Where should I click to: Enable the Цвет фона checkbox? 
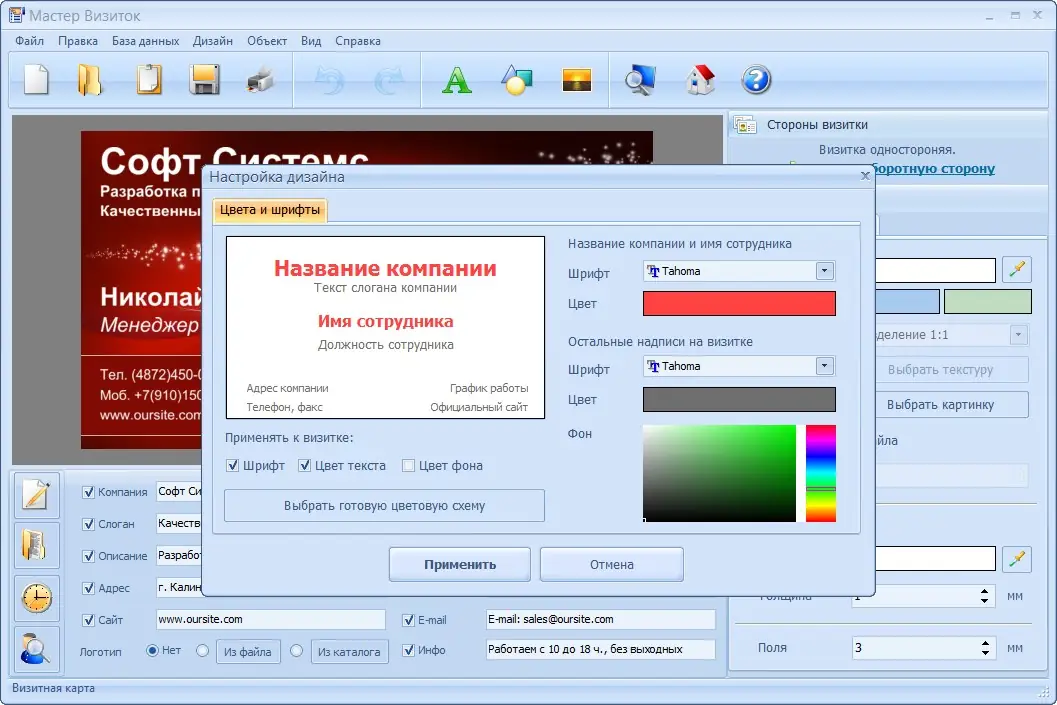[409, 466]
